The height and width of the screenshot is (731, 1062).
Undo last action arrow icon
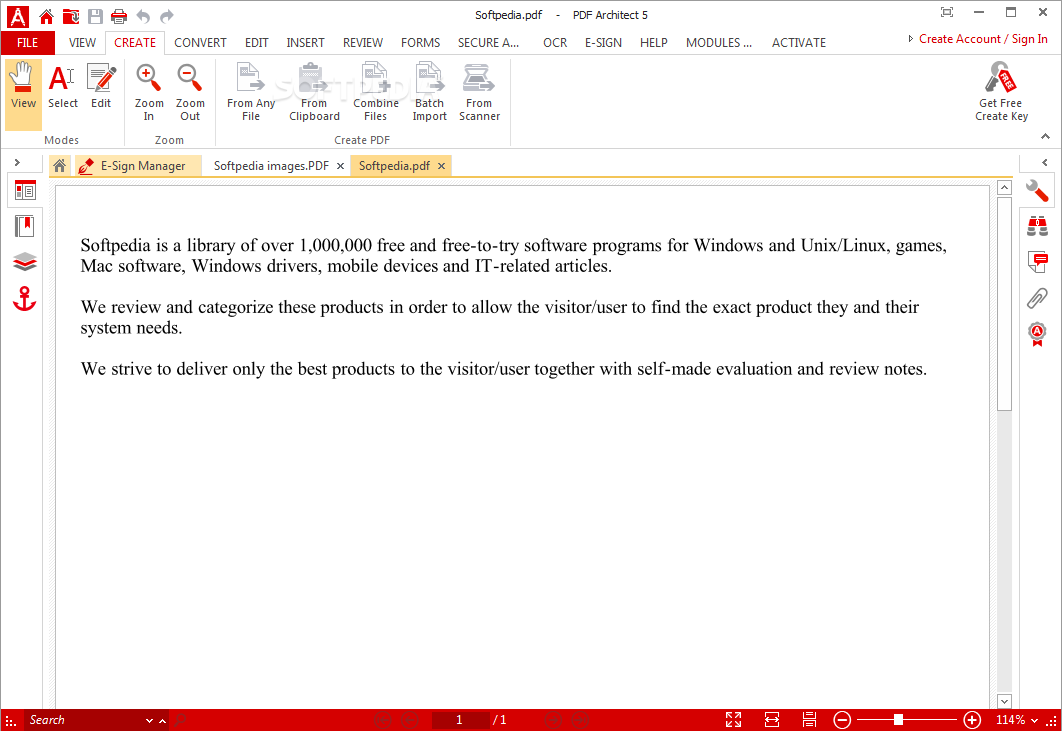pyautogui.click(x=143, y=16)
